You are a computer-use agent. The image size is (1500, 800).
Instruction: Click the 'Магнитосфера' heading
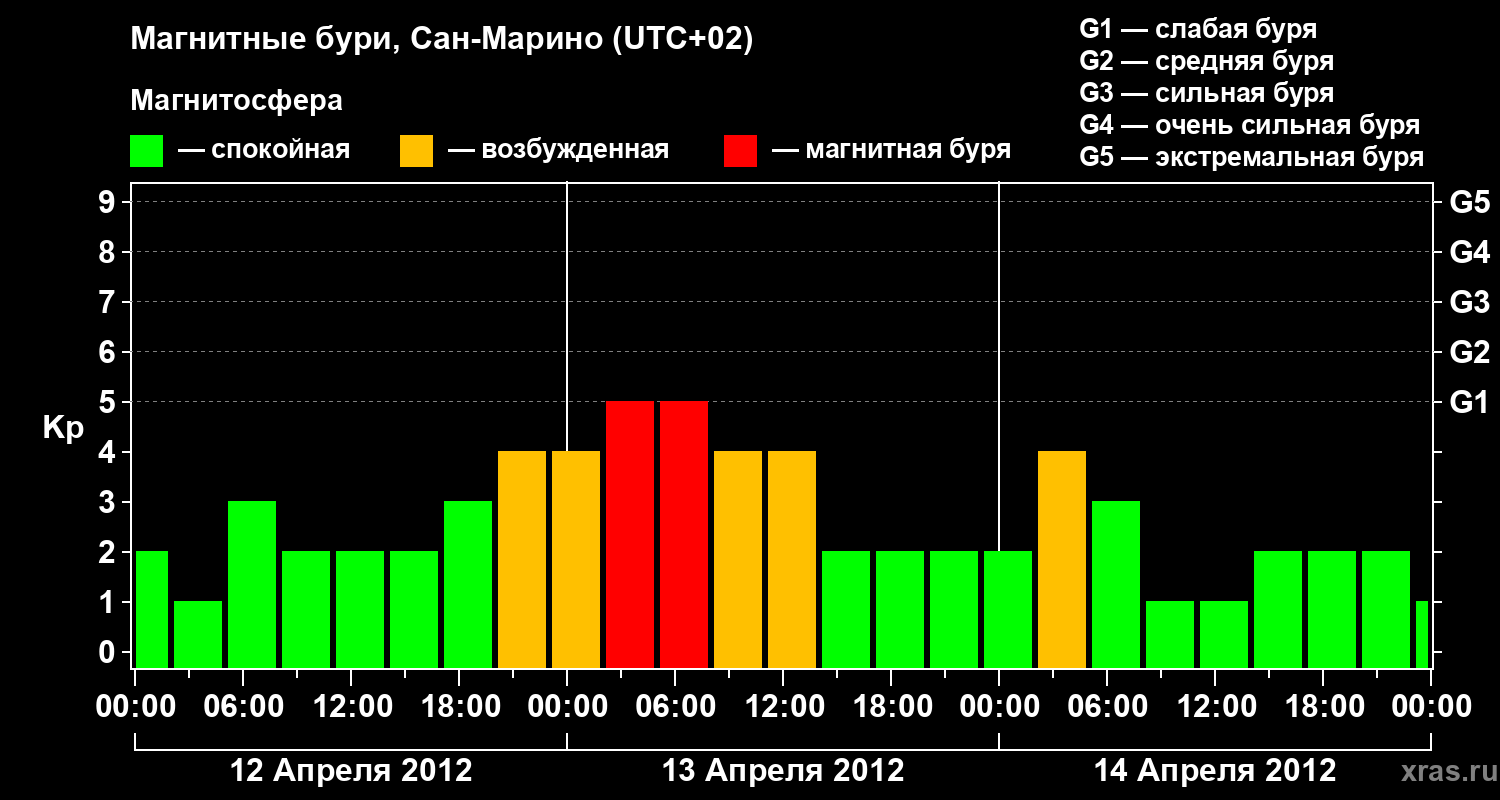(236, 101)
